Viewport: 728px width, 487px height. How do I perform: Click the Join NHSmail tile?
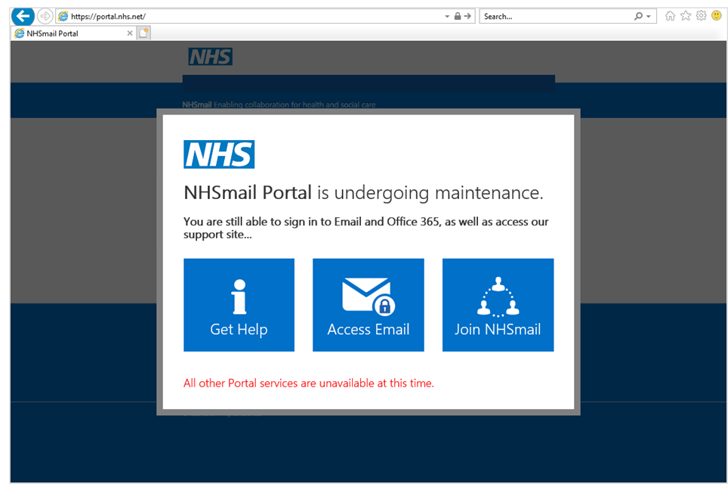point(498,305)
